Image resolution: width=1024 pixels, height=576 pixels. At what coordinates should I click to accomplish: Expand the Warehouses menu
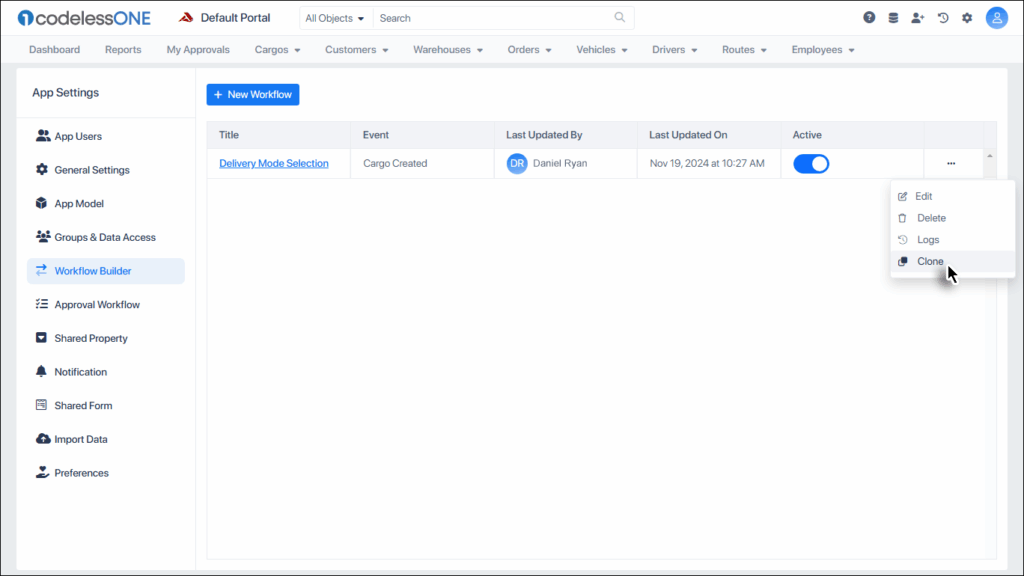(x=447, y=48)
